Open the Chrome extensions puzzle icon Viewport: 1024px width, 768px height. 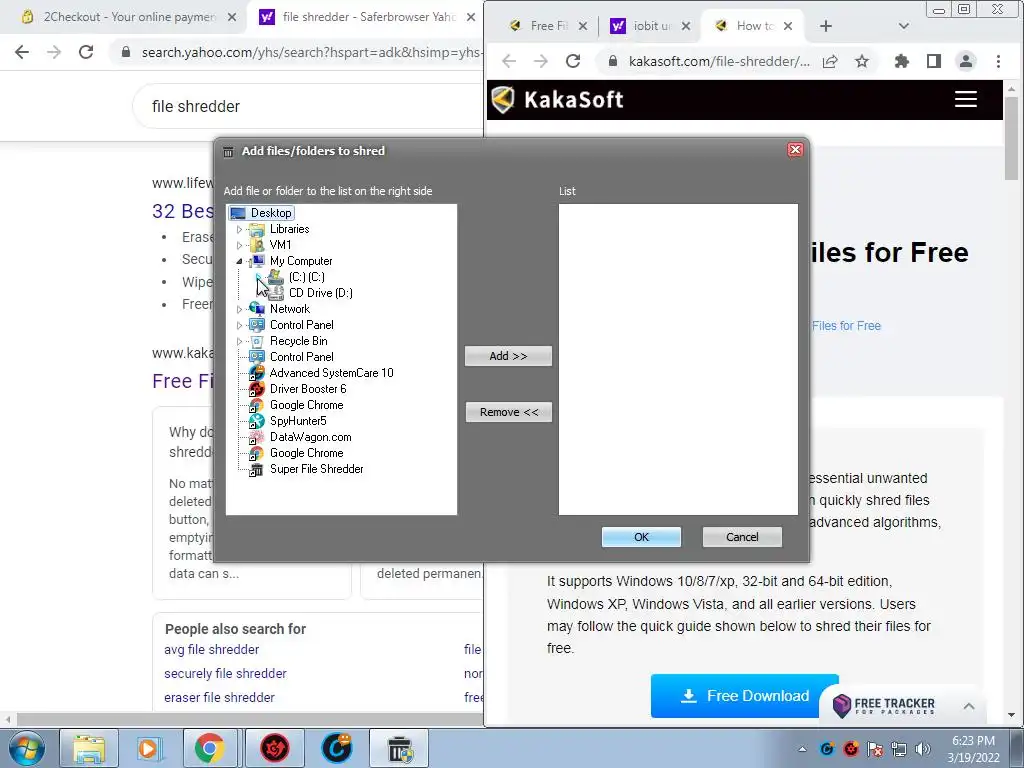[902, 61]
